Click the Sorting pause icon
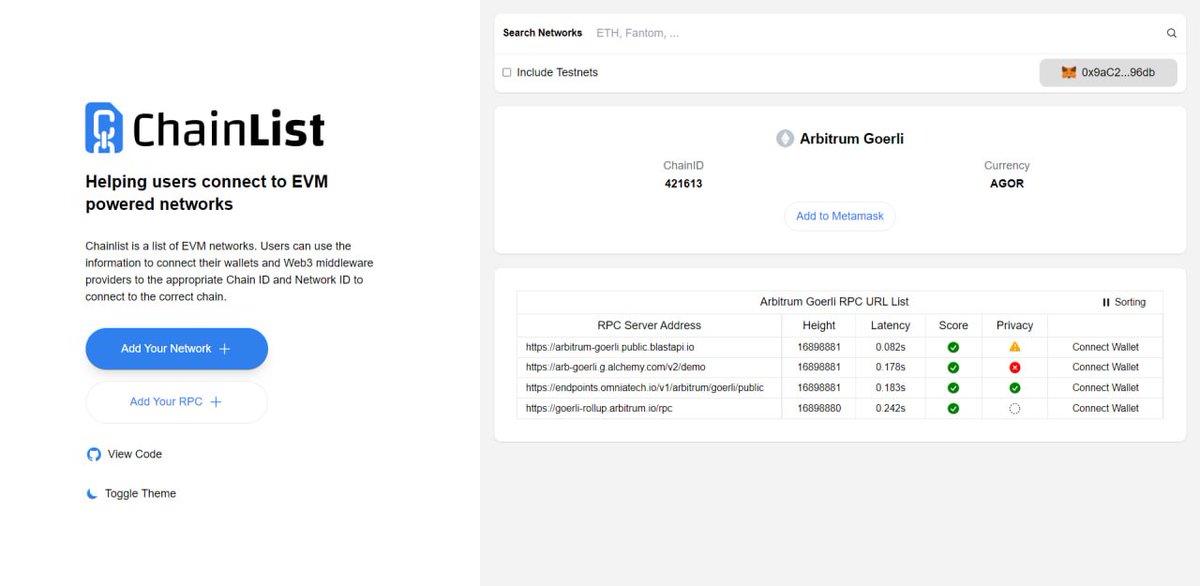Screen dimensions: 1200x586 (x=1106, y=302)
